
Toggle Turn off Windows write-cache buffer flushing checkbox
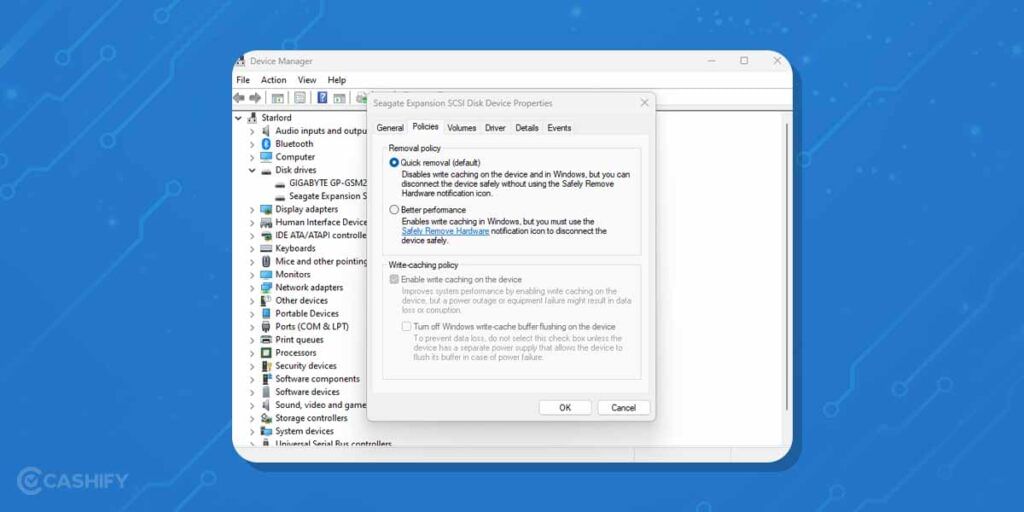point(406,327)
